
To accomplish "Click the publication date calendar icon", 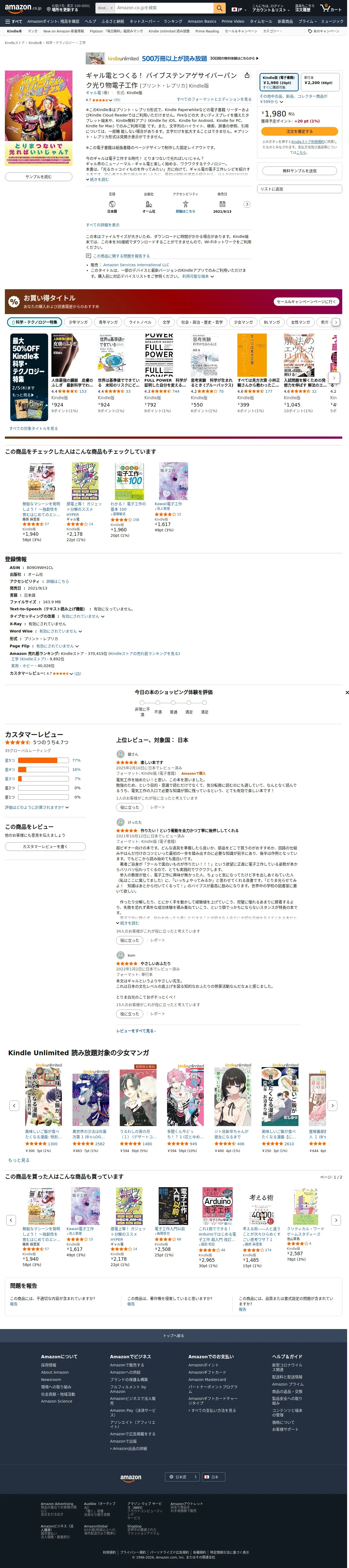I will coord(222,204).
